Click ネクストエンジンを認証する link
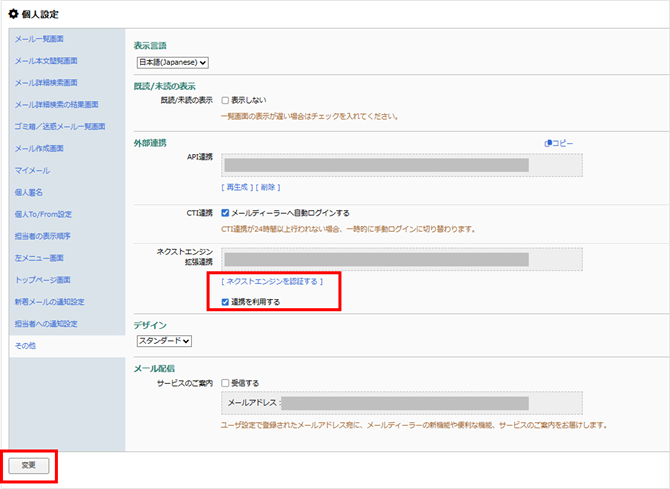 click(272, 281)
